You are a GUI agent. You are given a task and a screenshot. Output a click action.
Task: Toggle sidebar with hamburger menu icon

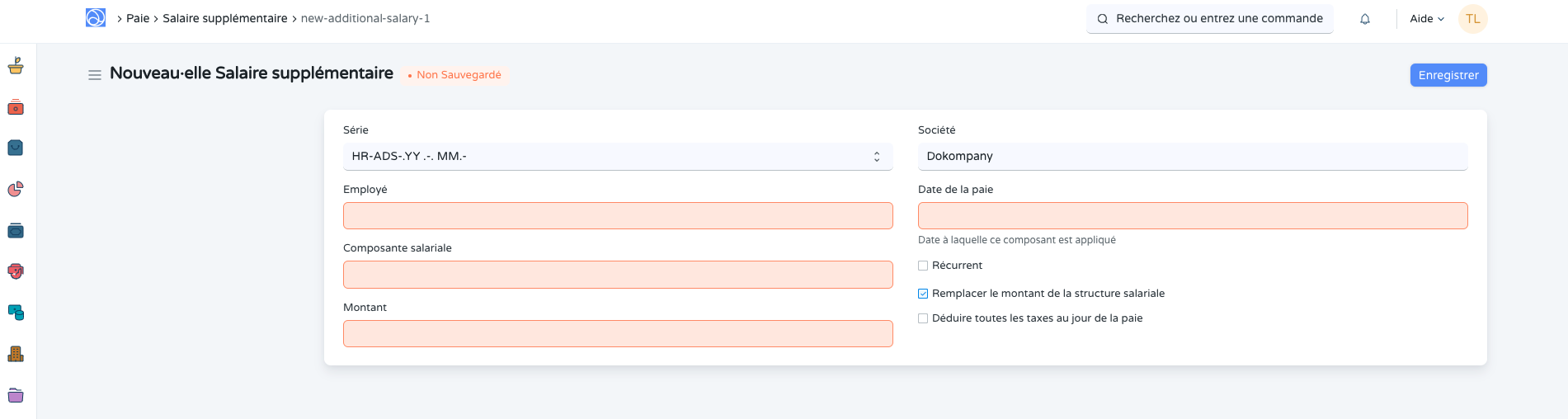95,75
